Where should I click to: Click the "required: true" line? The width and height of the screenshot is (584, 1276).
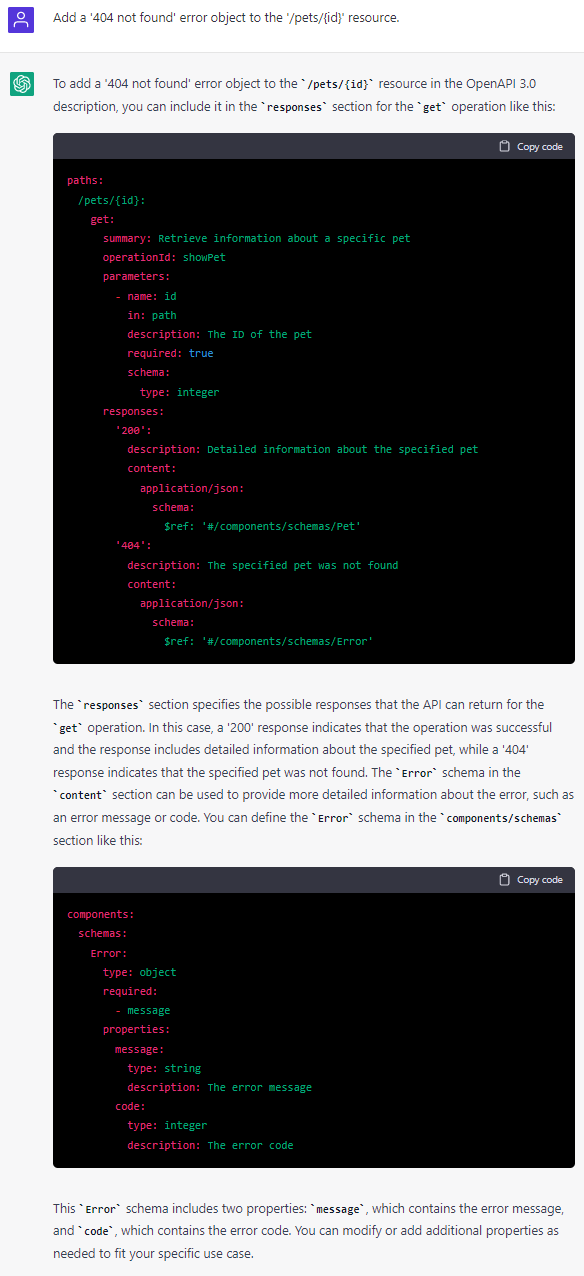170,354
